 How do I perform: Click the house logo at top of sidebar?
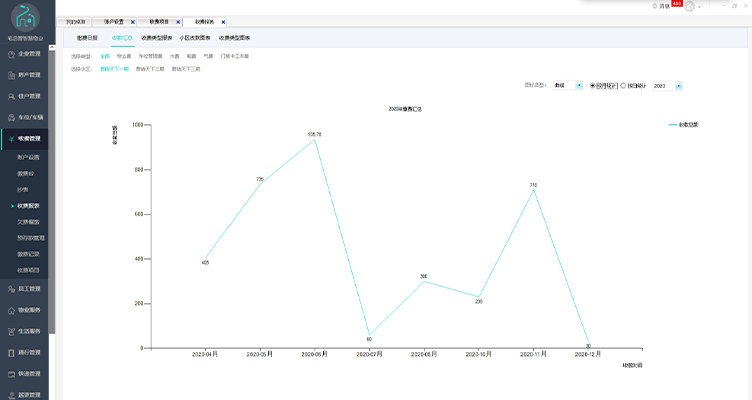(x=24, y=20)
